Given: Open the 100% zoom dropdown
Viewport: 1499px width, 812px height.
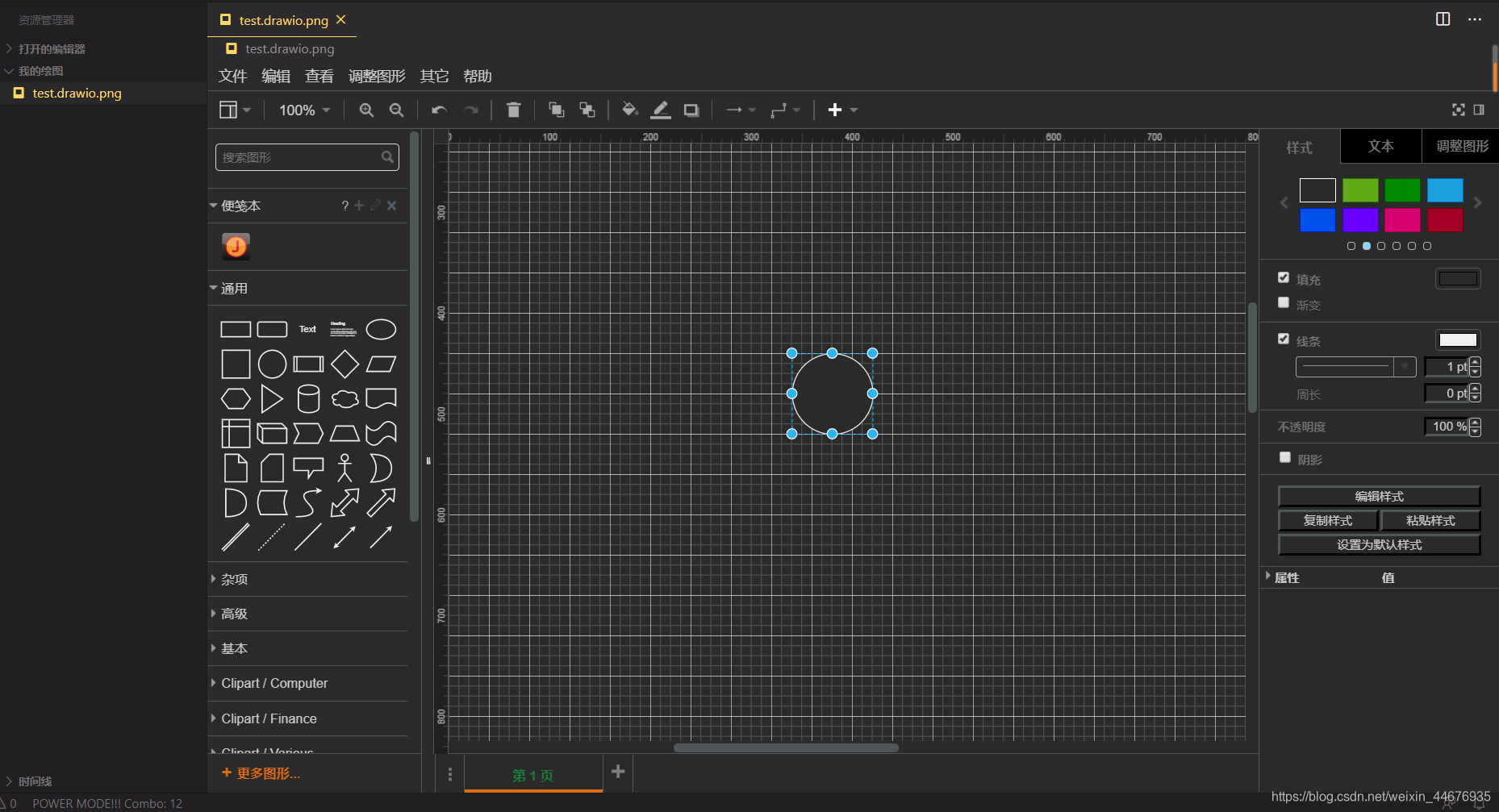Looking at the screenshot, I should pos(304,110).
